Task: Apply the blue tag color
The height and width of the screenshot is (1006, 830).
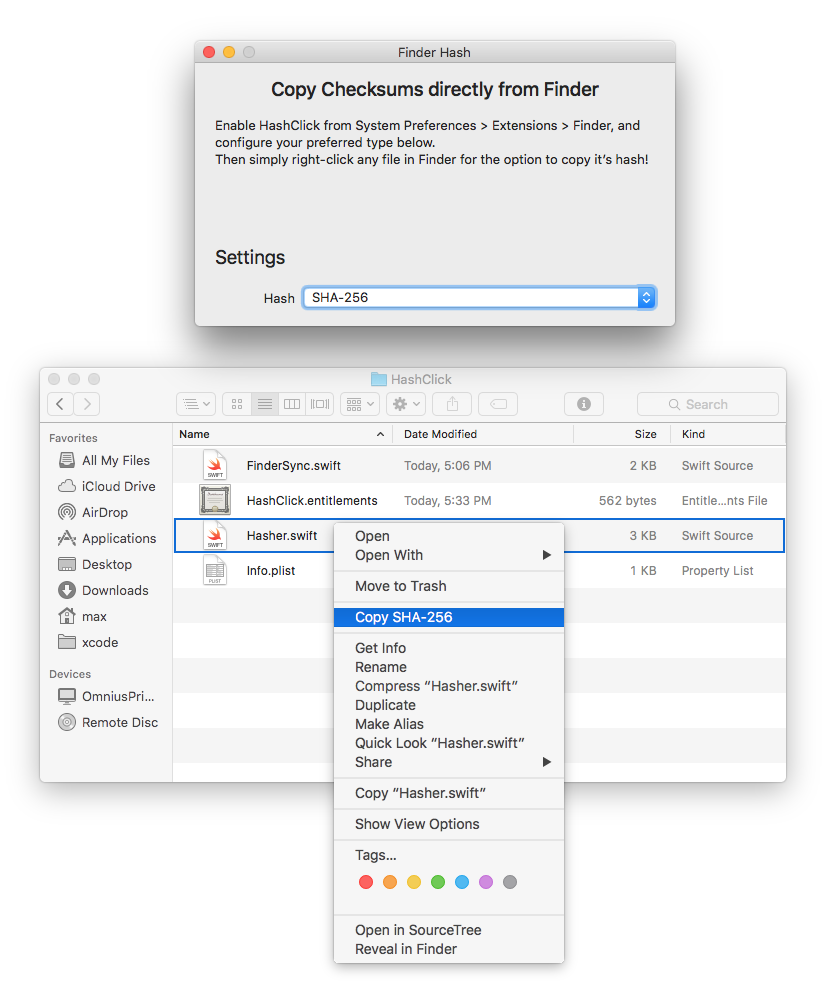Action: pyautogui.click(x=462, y=882)
